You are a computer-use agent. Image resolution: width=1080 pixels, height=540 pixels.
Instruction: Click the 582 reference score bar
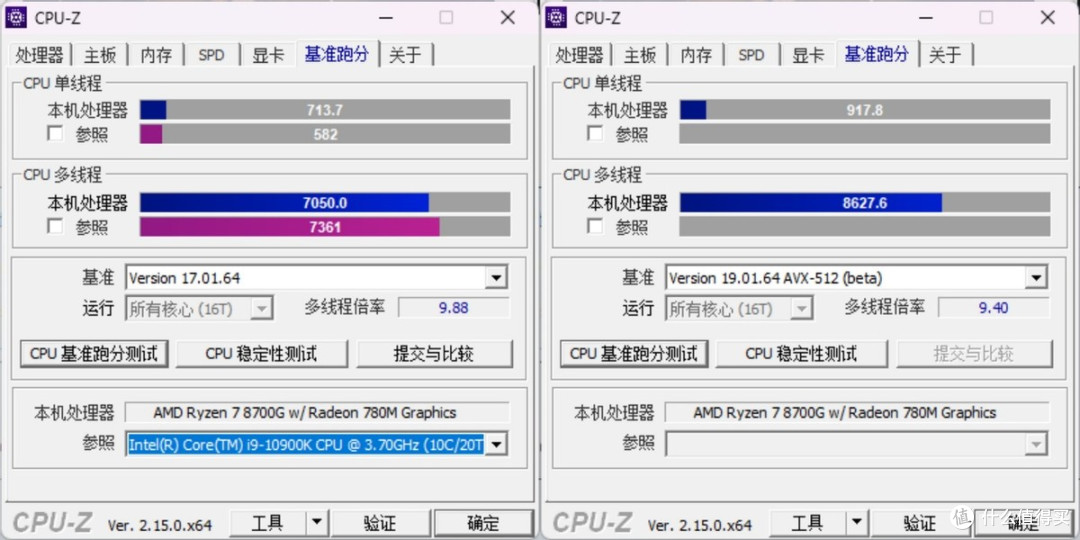pos(325,134)
